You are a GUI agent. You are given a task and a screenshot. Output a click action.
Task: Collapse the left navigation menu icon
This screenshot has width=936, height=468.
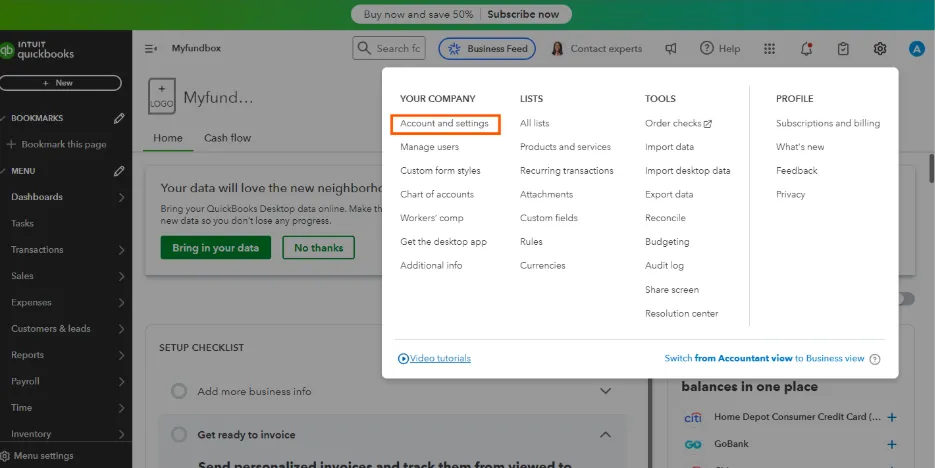click(x=151, y=49)
